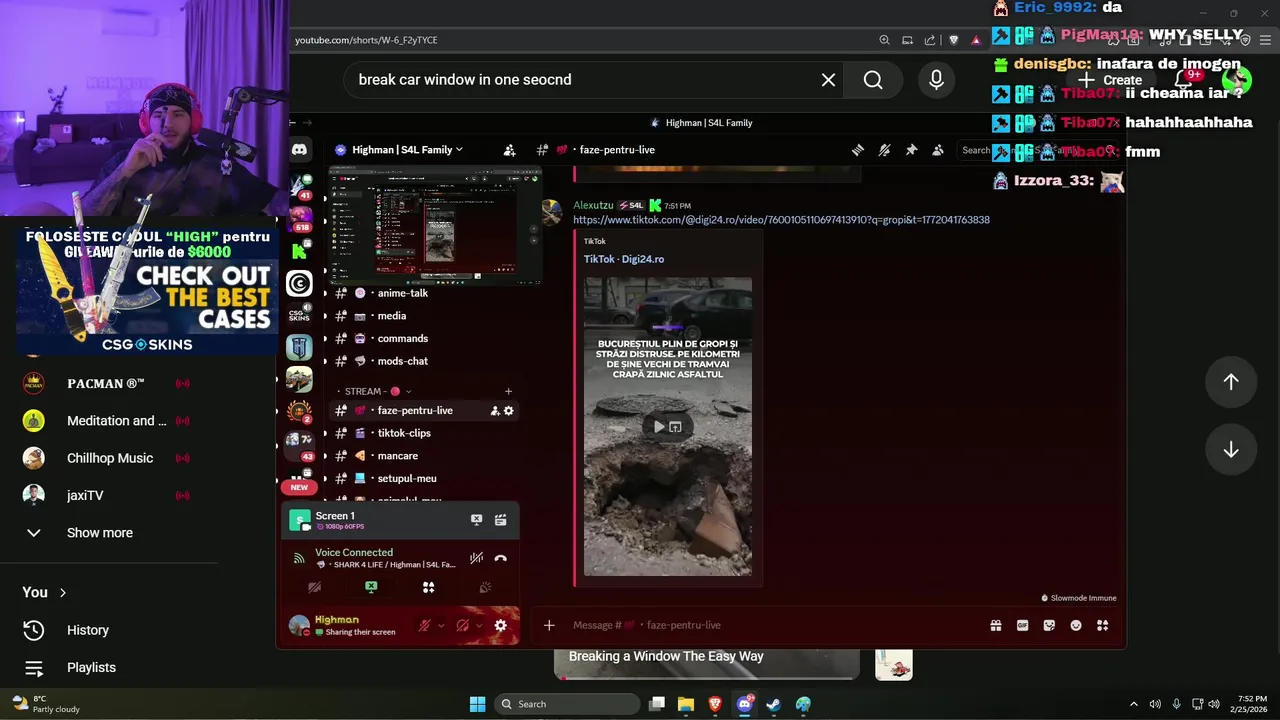This screenshot has width=1280, height=720.
Task: Open headphone output options dropdown arrow
Action: pyautogui.click(x=479, y=626)
